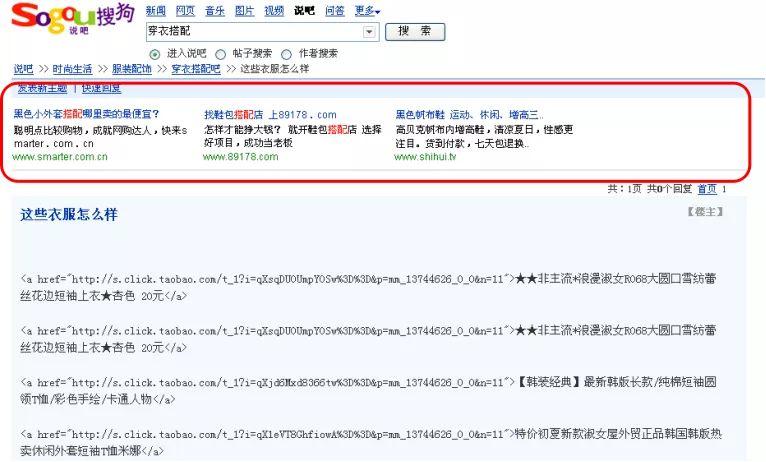Go to 时尚生活 breadcrumb link

tap(72, 69)
